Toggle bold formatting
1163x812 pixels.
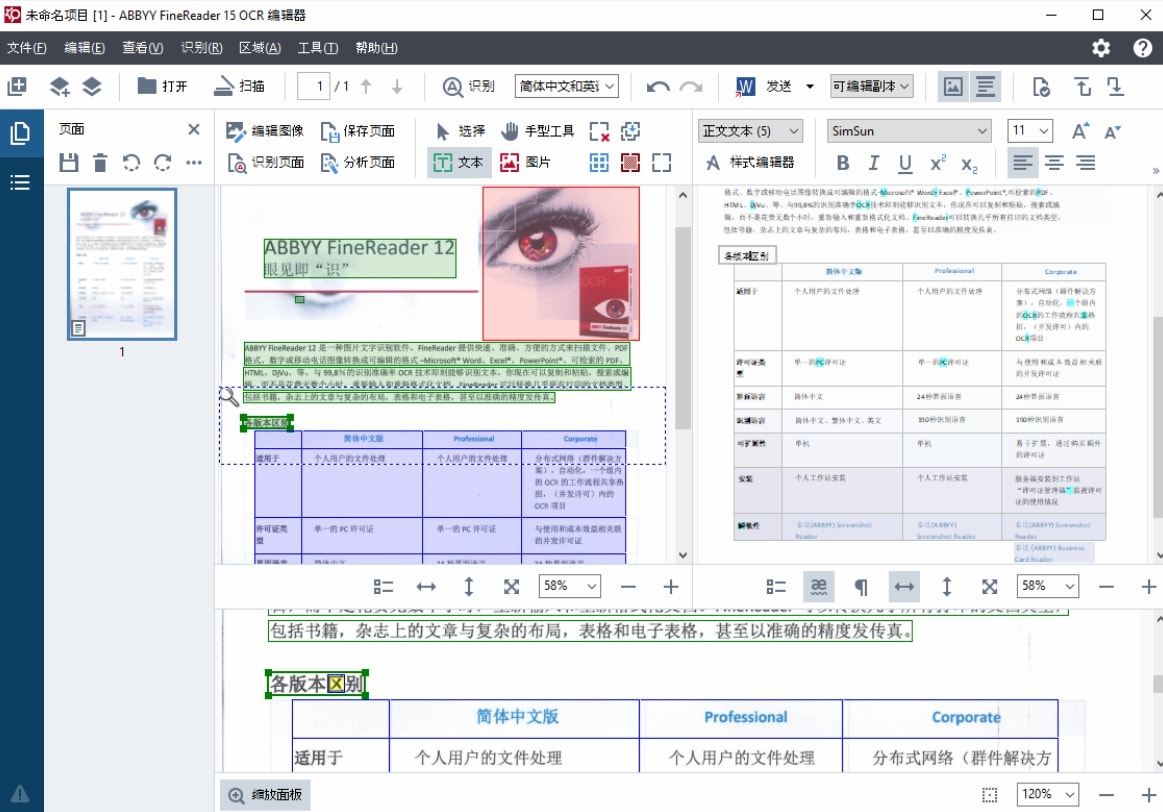coord(843,163)
